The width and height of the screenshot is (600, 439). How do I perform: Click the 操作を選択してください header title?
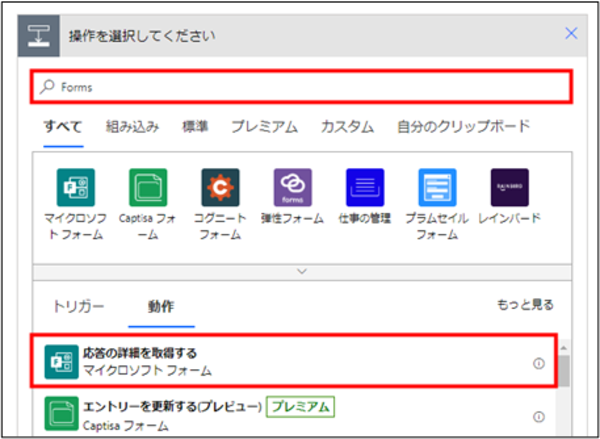(142, 36)
